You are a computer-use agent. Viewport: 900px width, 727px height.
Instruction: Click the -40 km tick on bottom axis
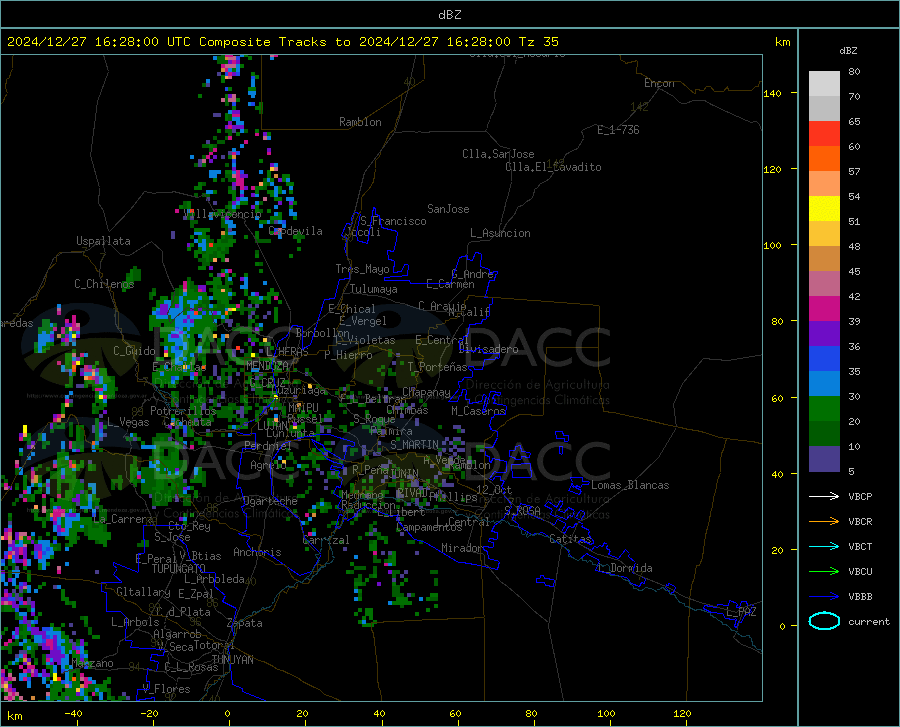click(73, 713)
